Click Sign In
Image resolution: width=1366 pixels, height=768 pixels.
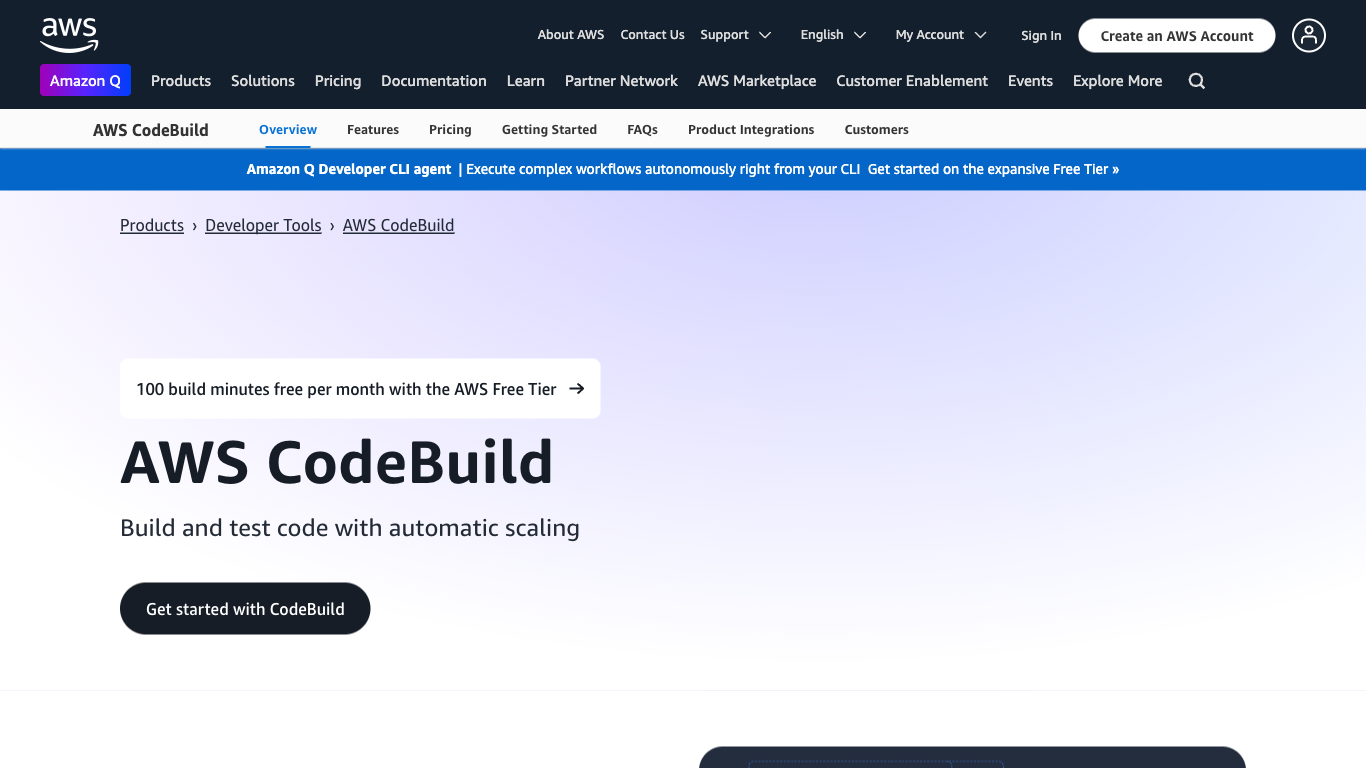(1041, 36)
